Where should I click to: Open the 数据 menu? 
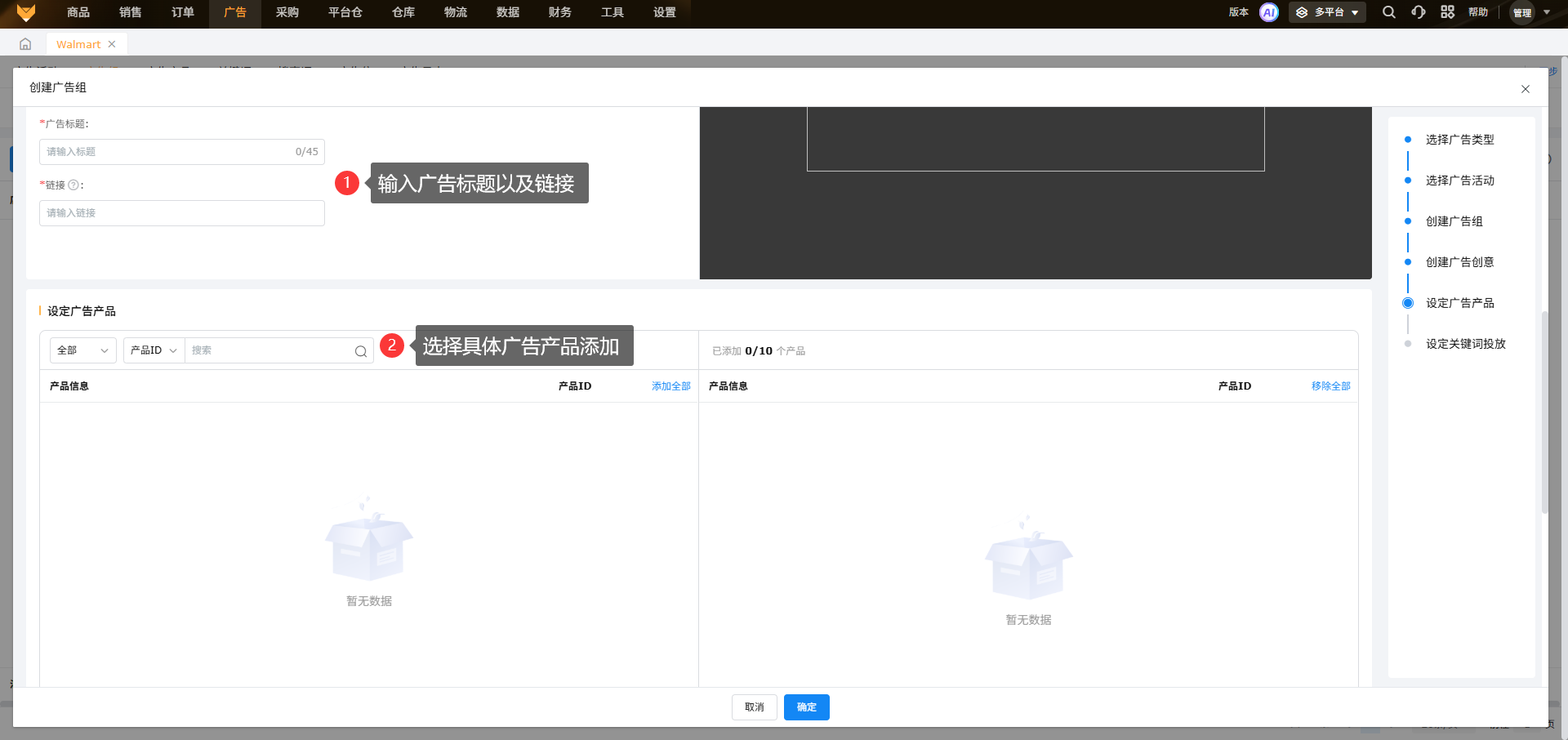pyautogui.click(x=507, y=12)
